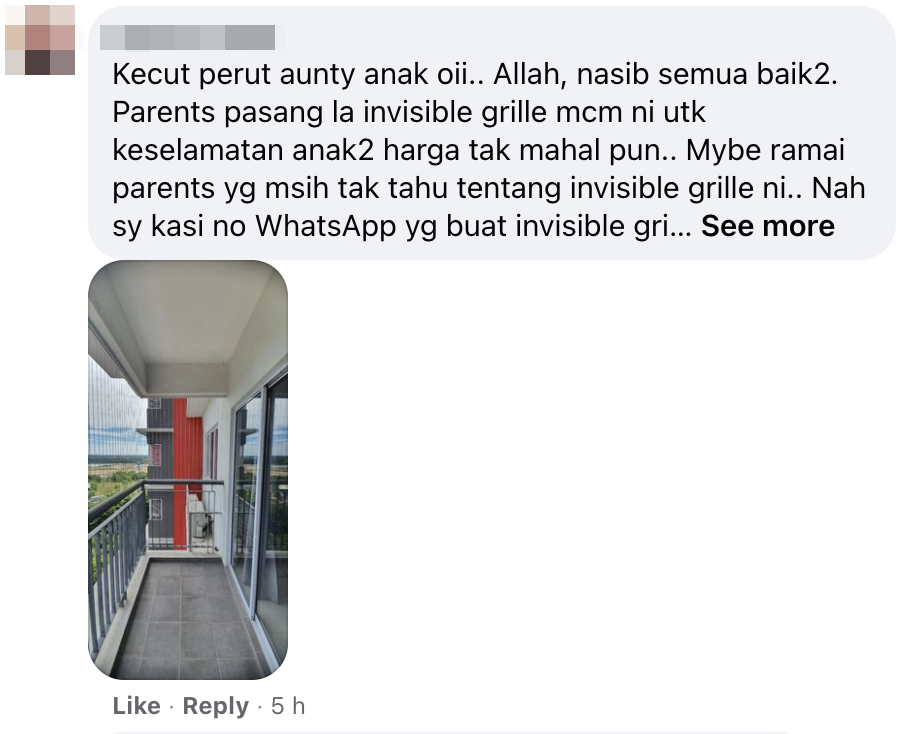The width and height of the screenshot is (922, 734).
Task: Click the sky view behind the invisible grille
Action: tap(115, 412)
